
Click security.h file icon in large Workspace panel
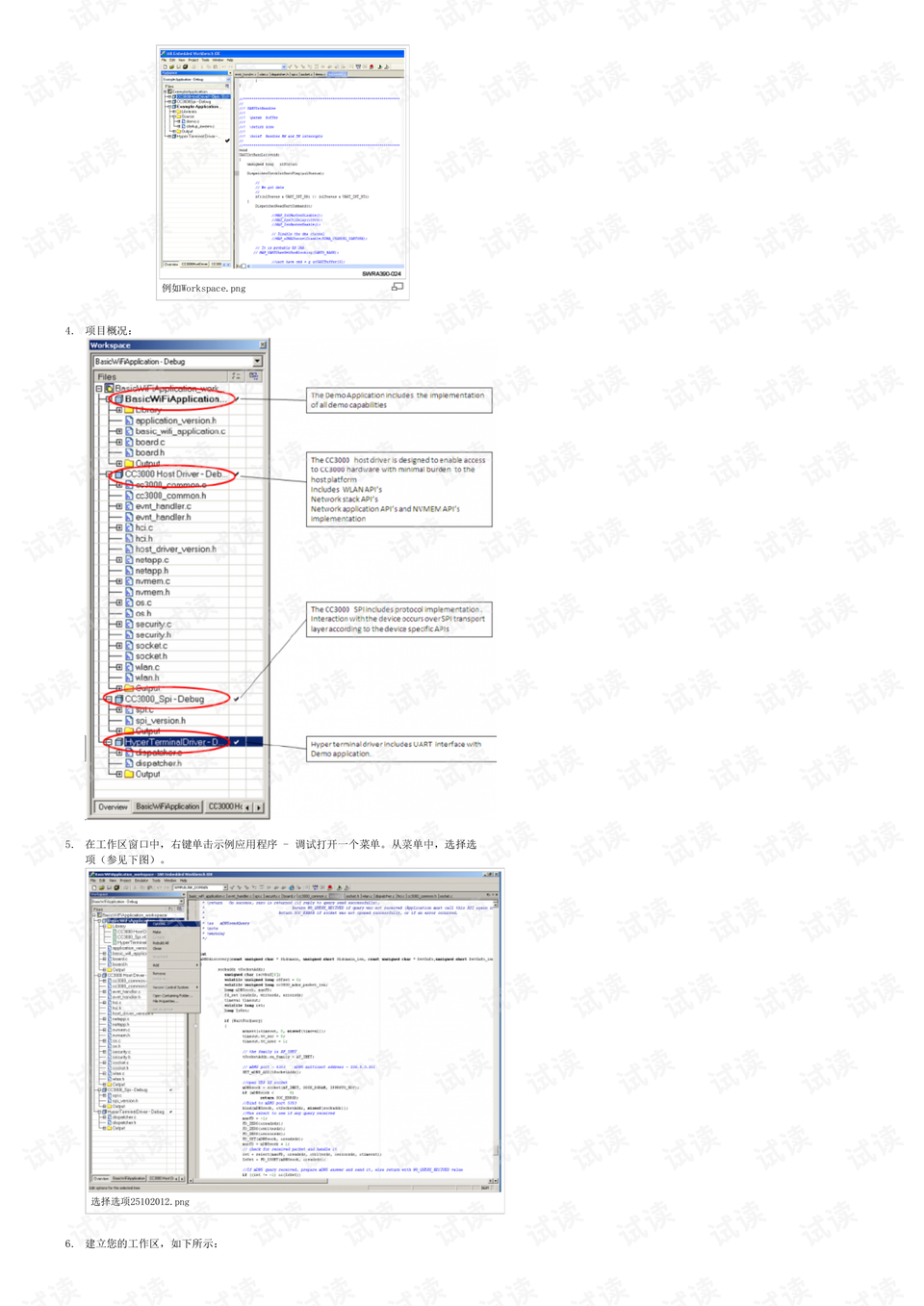coord(129,635)
